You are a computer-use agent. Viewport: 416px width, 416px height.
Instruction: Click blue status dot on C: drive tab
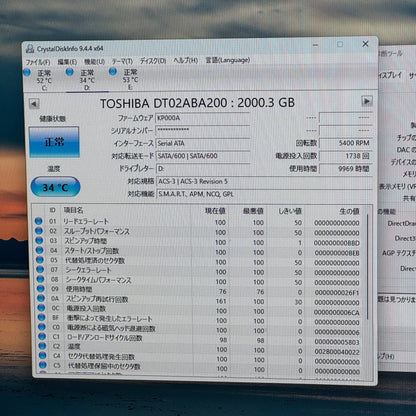(27, 72)
